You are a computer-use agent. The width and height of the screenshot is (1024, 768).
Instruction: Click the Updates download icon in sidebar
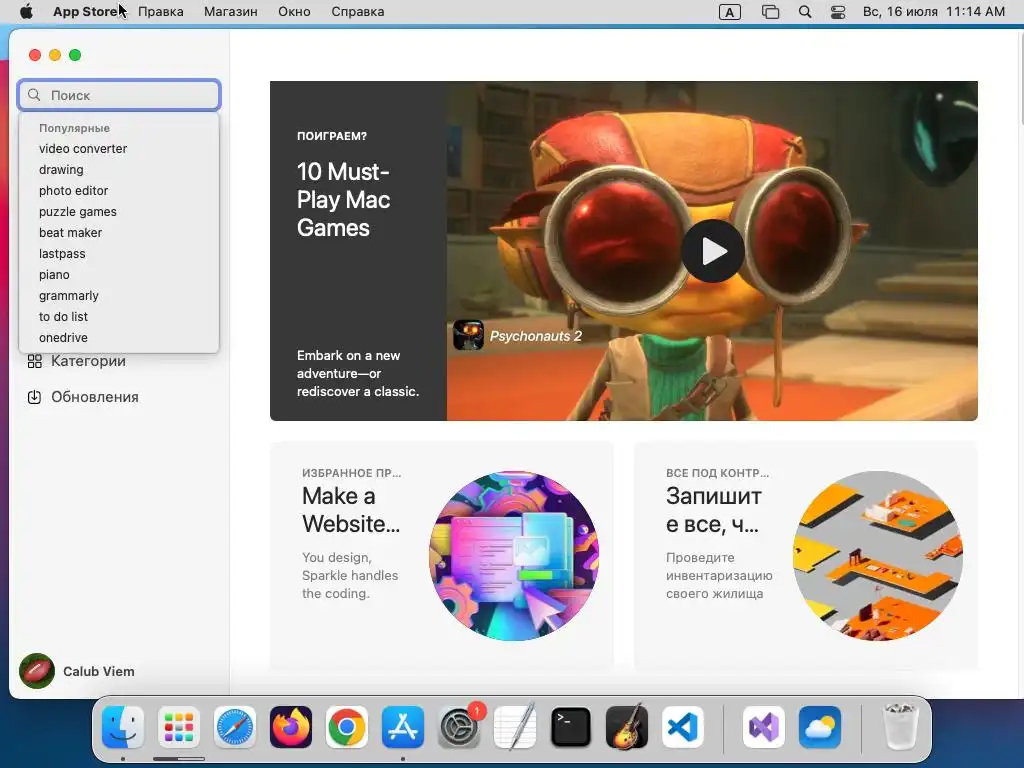point(35,397)
